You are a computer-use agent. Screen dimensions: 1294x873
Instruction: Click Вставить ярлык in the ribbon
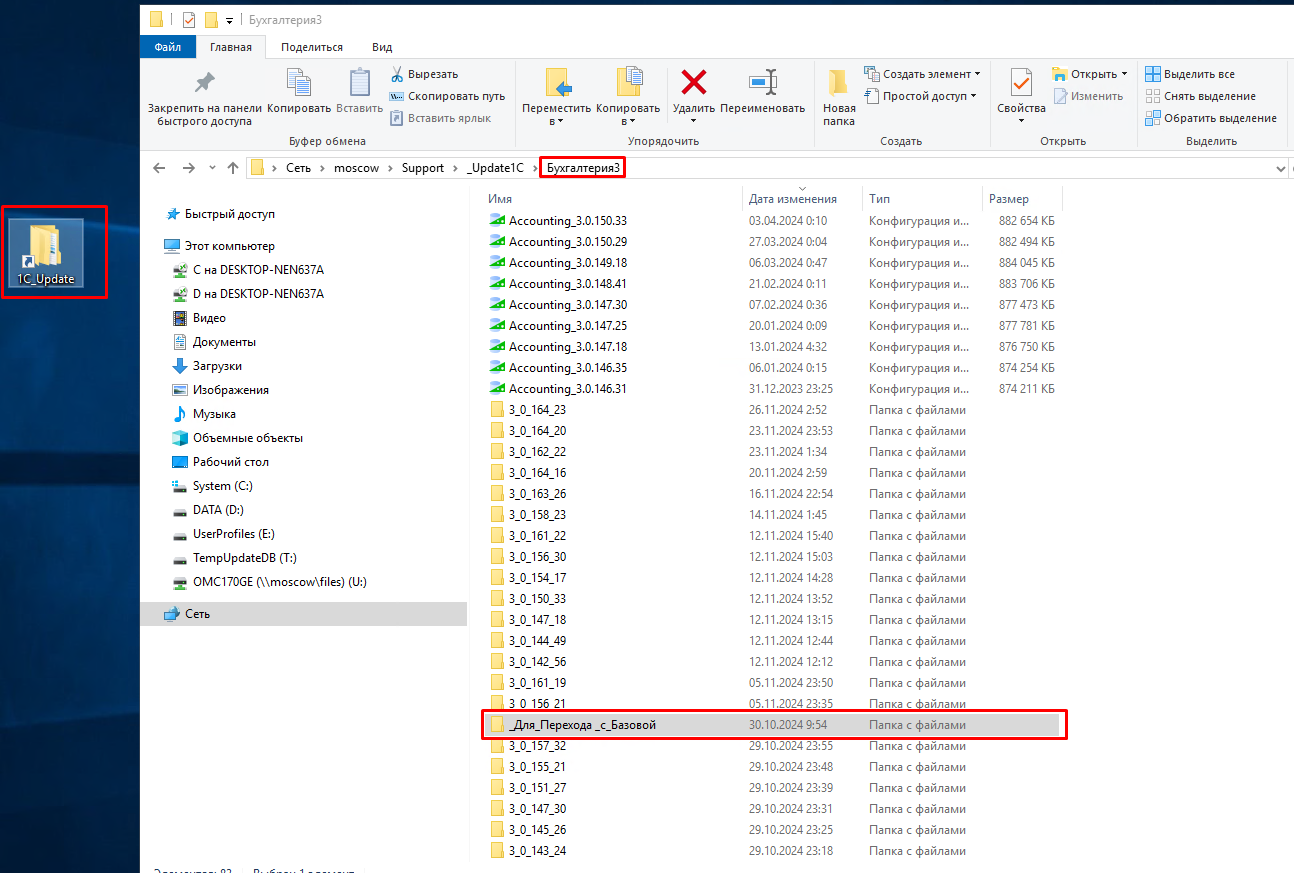[440, 118]
